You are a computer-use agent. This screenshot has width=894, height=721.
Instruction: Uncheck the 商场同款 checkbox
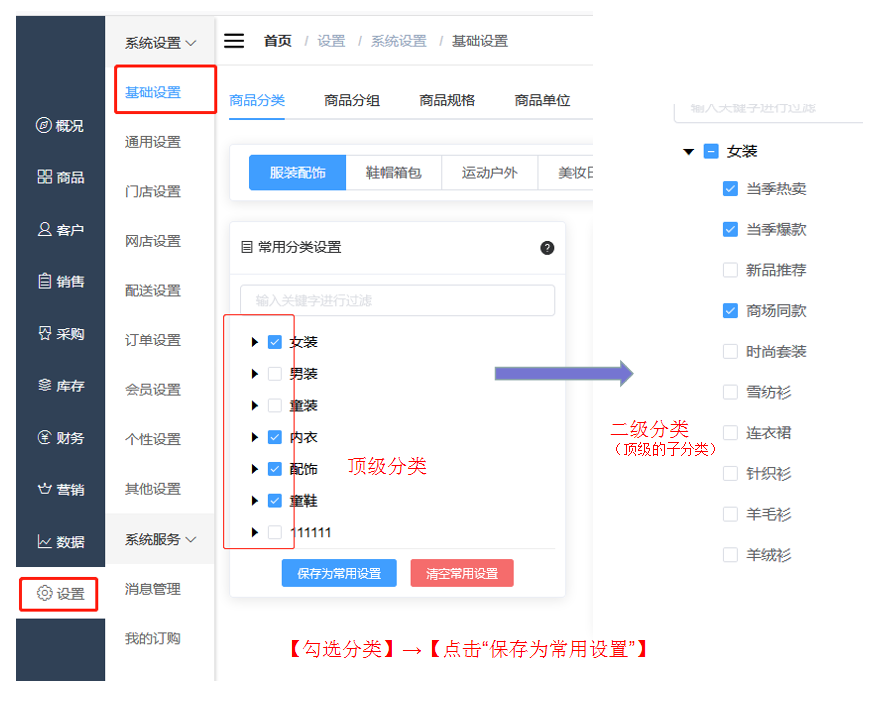730,311
